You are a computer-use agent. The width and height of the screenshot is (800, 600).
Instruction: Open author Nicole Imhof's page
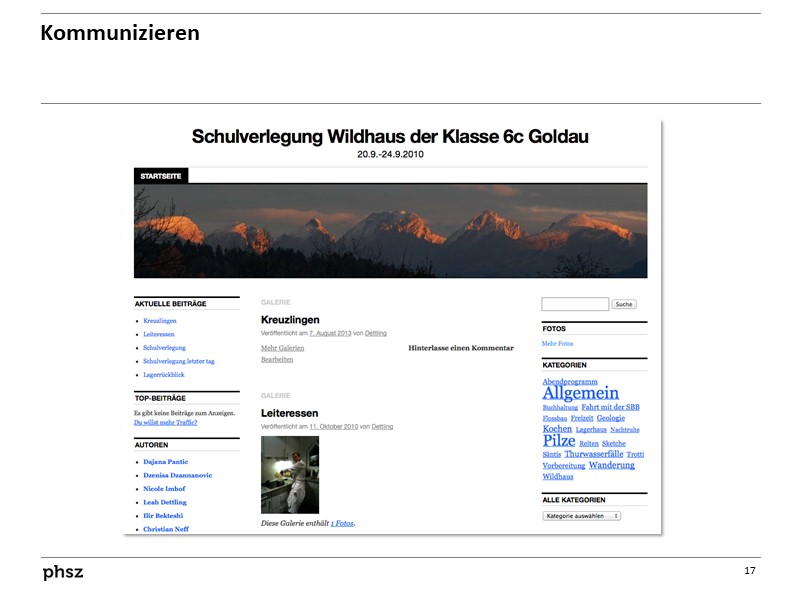165,489
